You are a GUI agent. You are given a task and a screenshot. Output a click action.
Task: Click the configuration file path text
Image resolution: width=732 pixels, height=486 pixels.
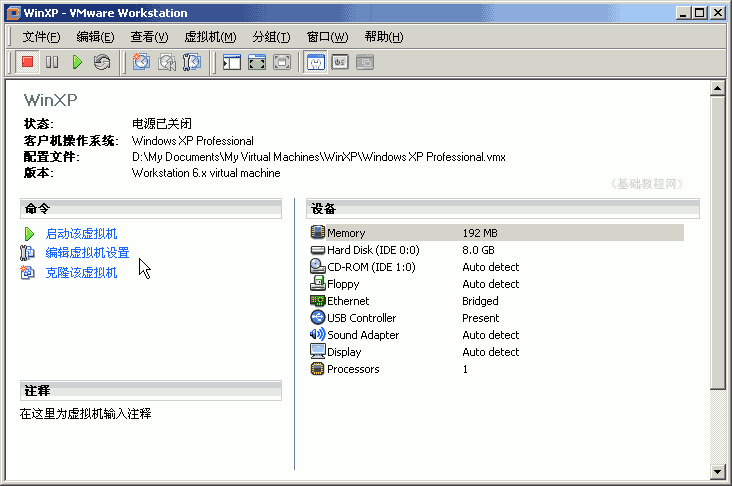(319, 157)
